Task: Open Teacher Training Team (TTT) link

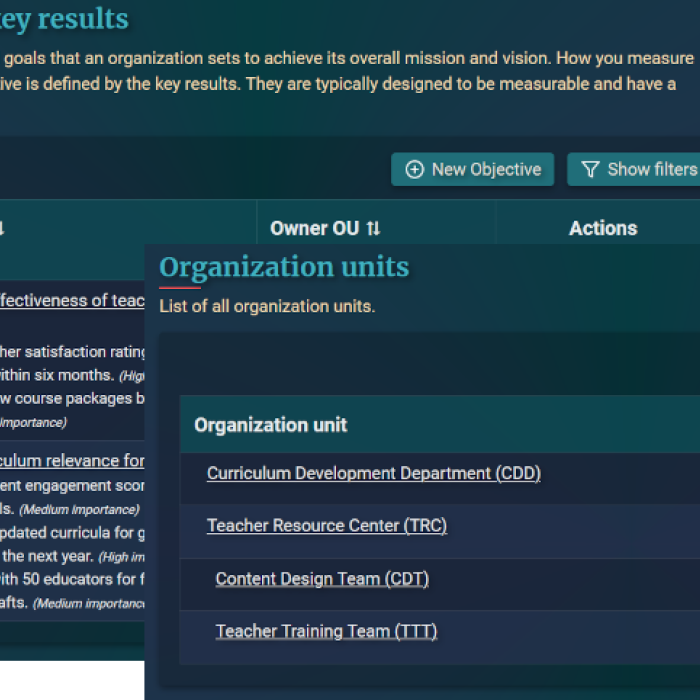Action: 326,631
